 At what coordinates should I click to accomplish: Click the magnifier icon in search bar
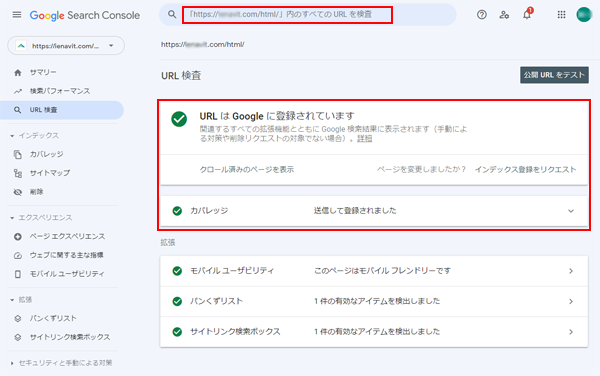[172, 15]
